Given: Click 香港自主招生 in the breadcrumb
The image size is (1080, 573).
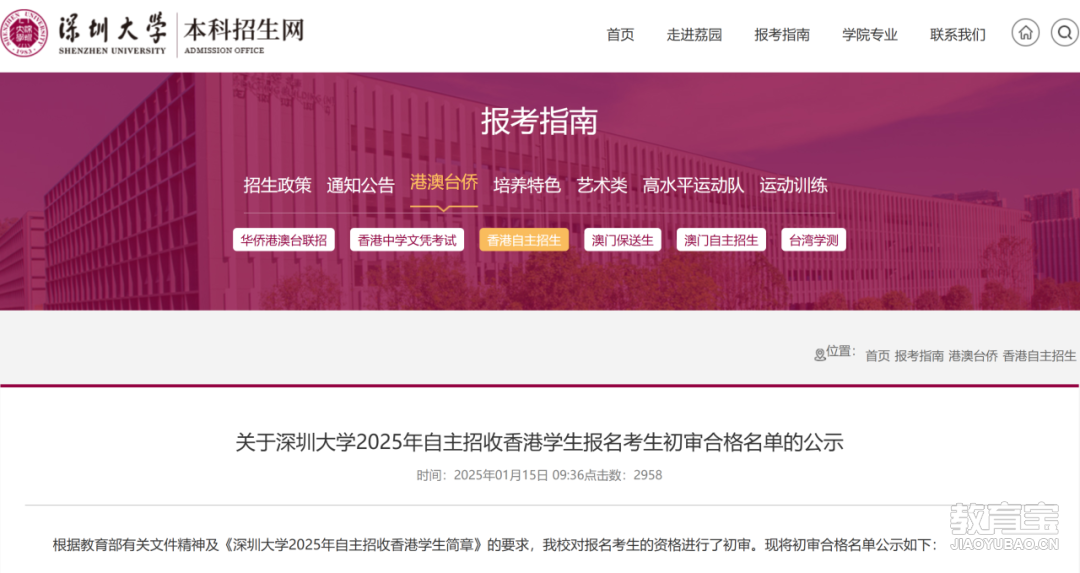Looking at the screenshot, I should click(1039, 356).
